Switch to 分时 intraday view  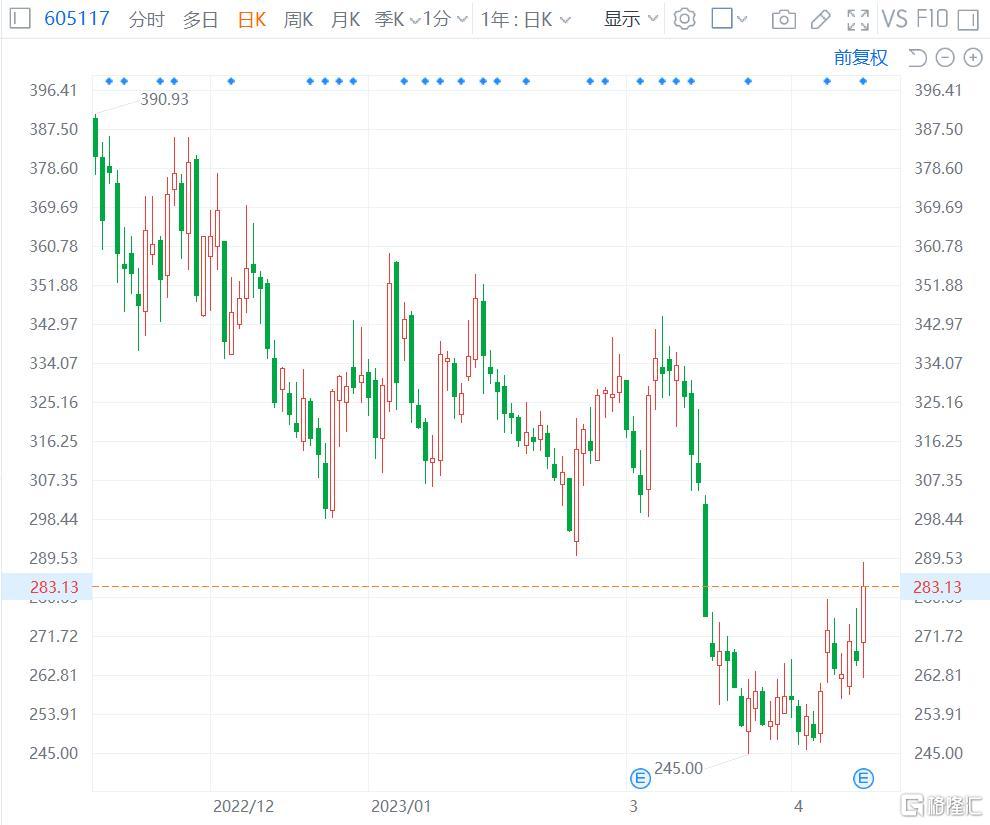pyautogui.click(x=146, y=20)
